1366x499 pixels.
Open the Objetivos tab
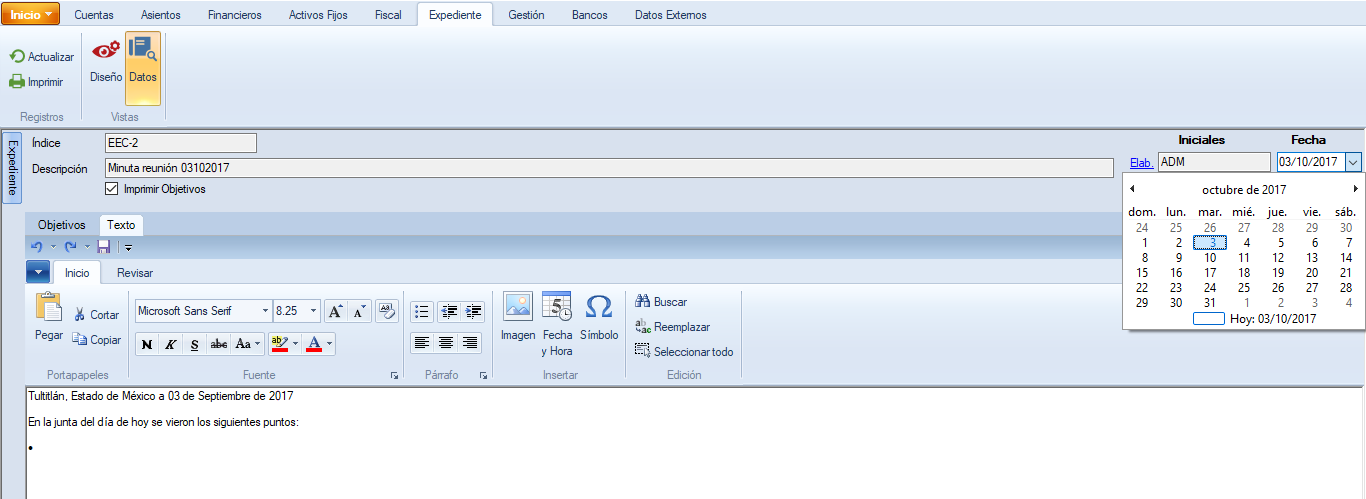tap(62, 225)
